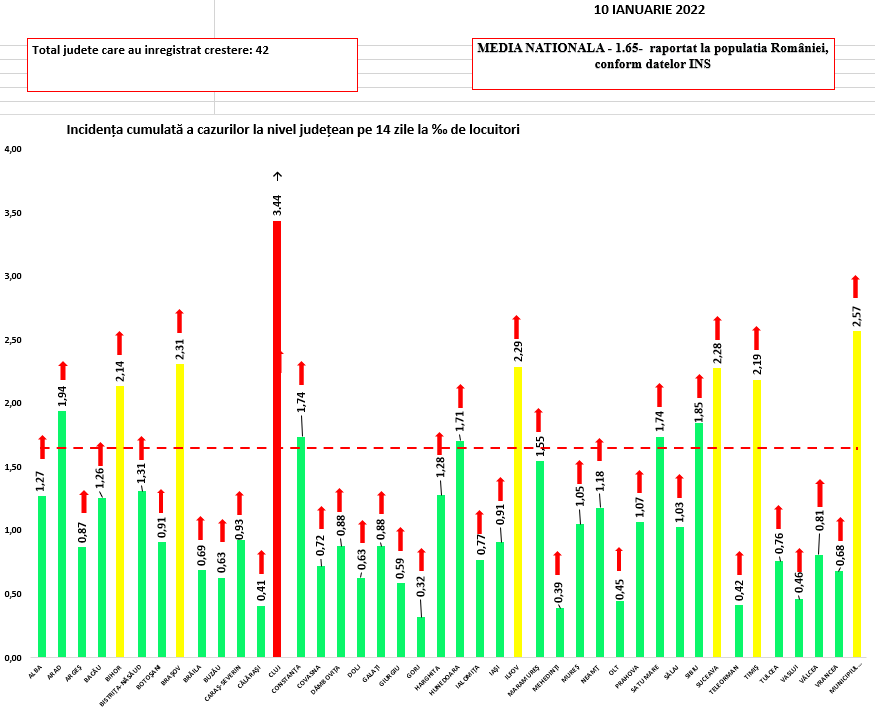
Task: Select the red arrow above Ilfov bar
Action: tap(517, 327)
